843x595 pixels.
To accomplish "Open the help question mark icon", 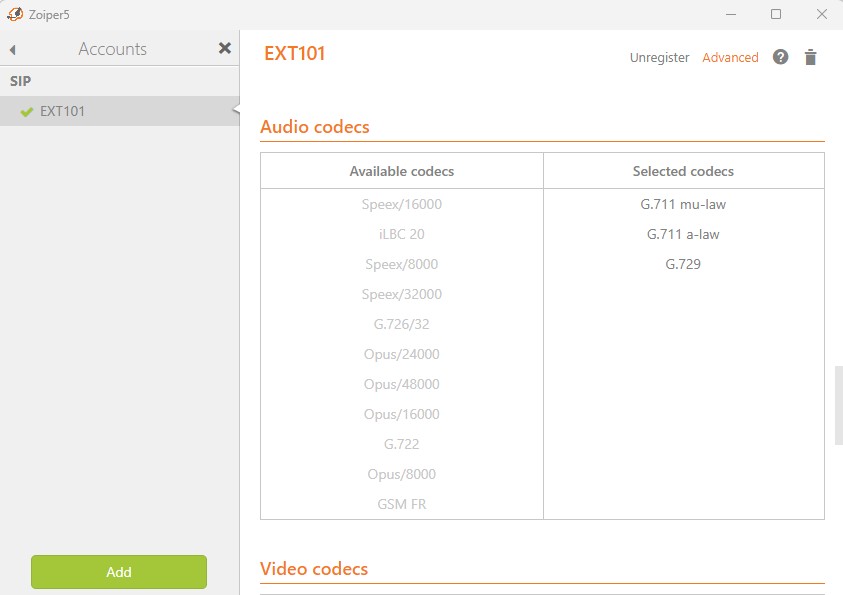I will (780, 56).
